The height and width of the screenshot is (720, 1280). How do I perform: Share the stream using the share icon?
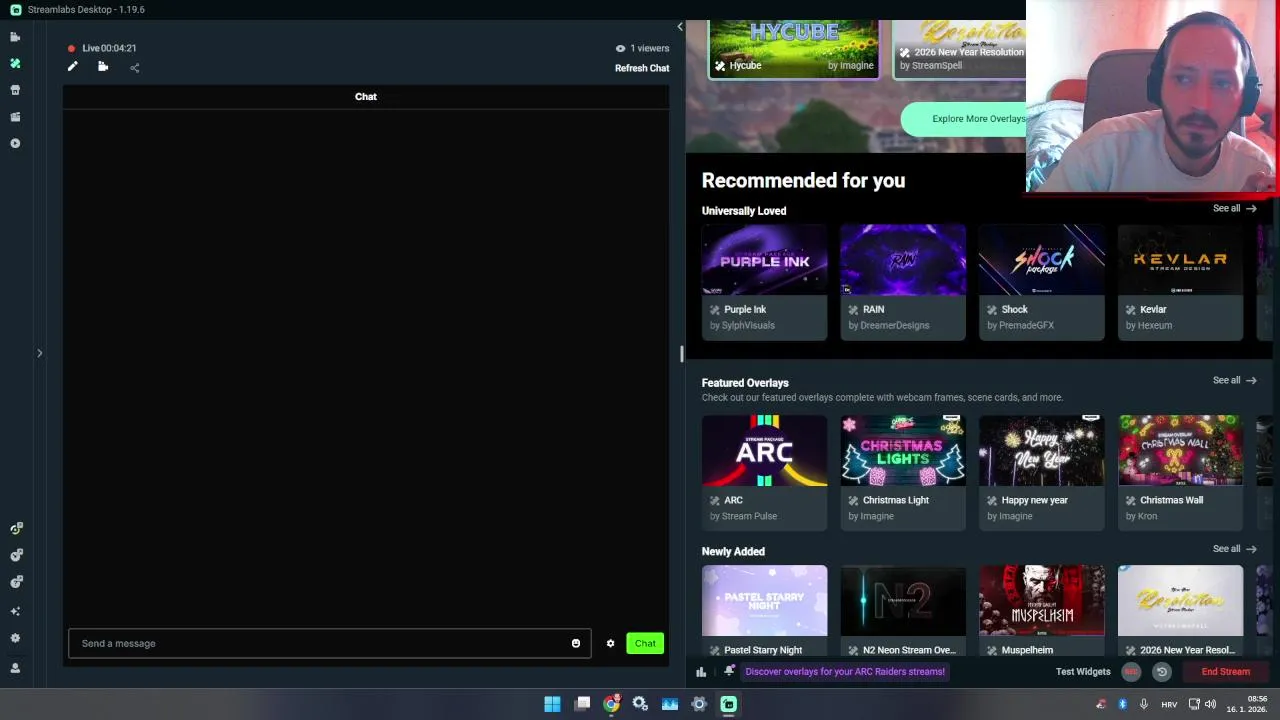(135, 68)
